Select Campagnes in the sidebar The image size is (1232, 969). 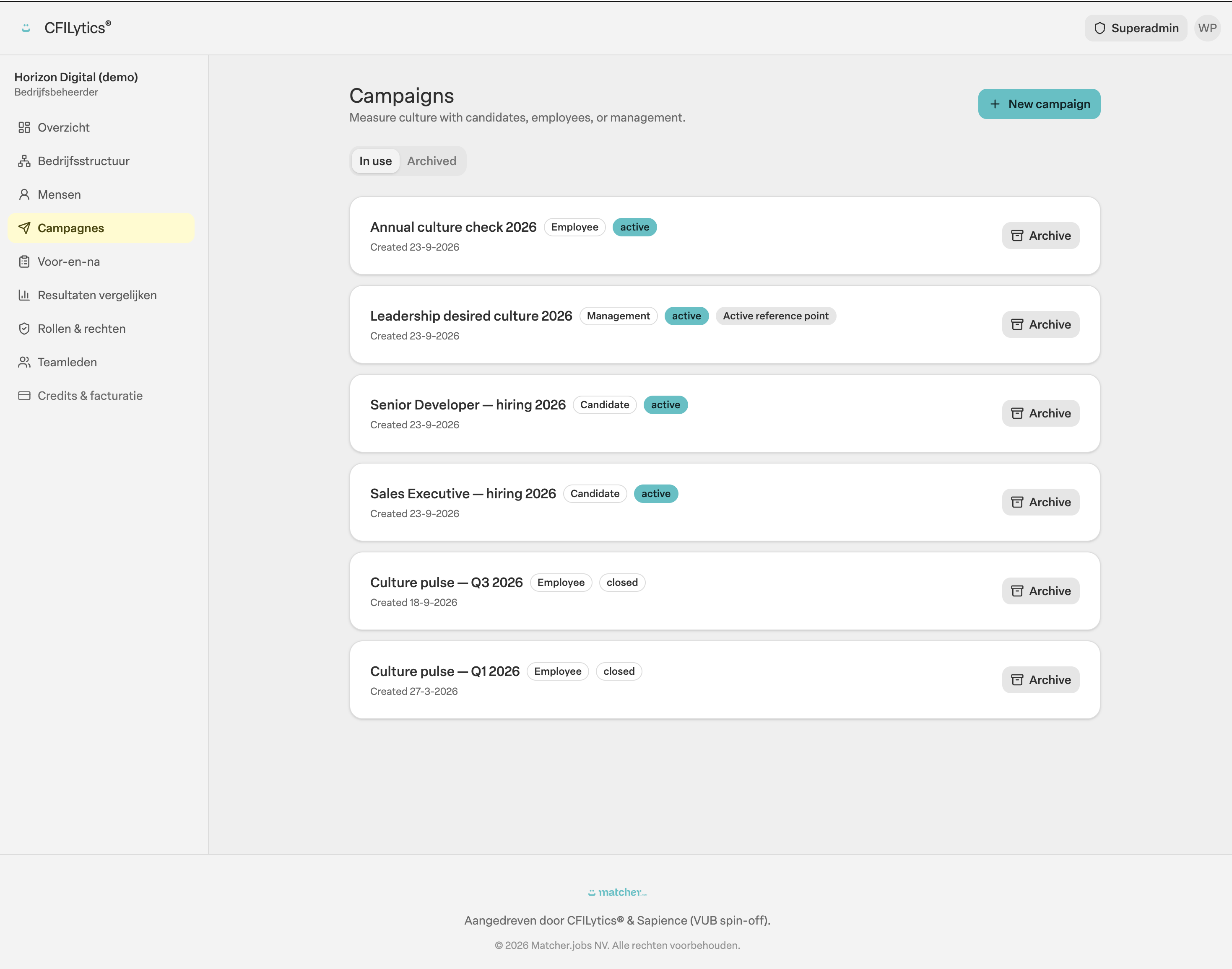(101, 228)
